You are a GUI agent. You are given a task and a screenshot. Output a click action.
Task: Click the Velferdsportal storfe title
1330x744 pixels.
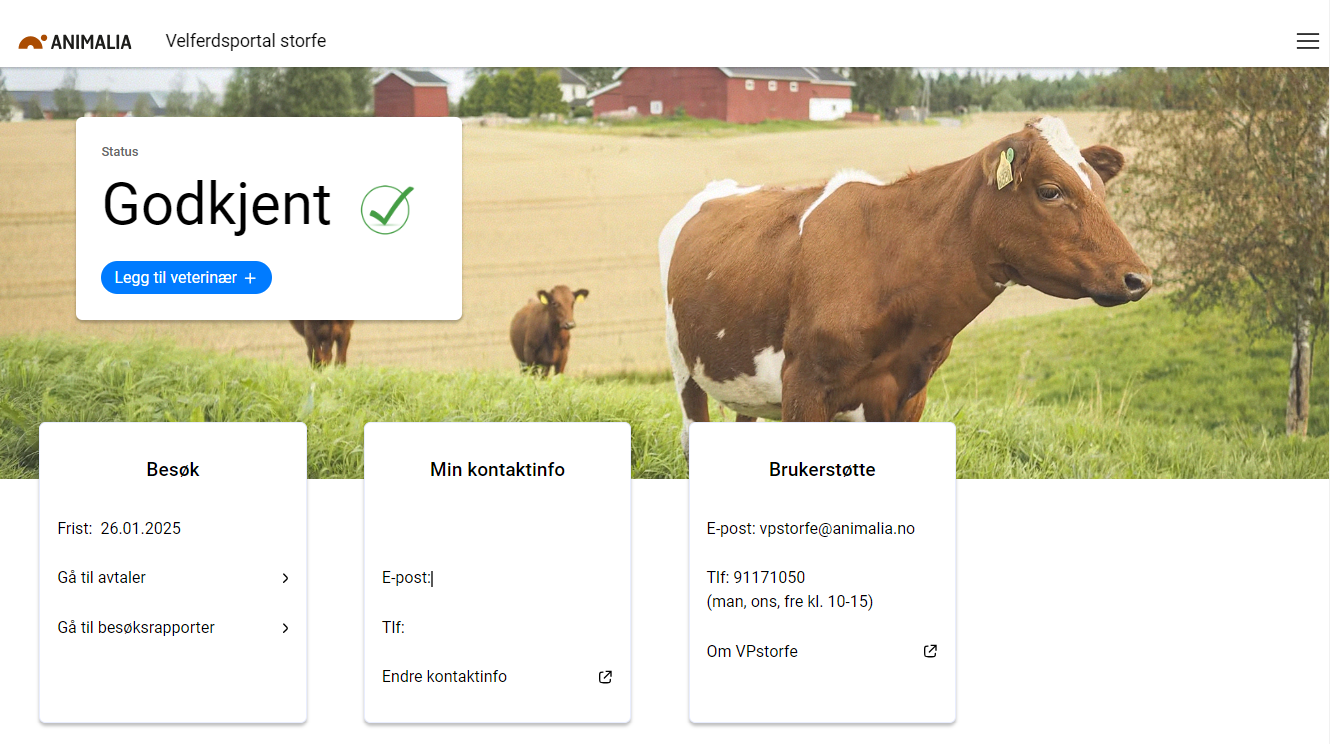pos(246,41)
